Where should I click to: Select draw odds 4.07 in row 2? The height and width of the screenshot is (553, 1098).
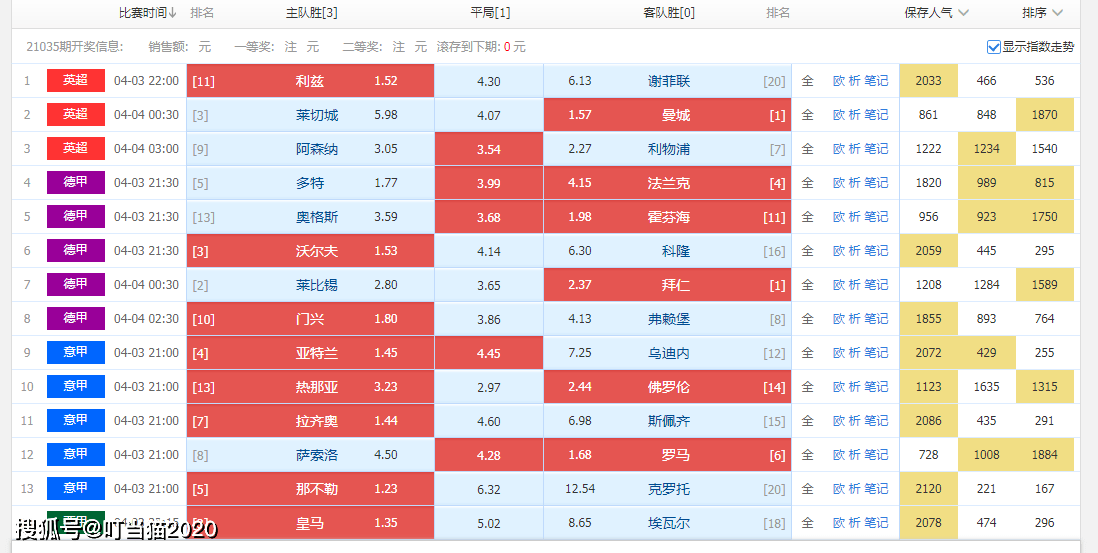[489, 115]
